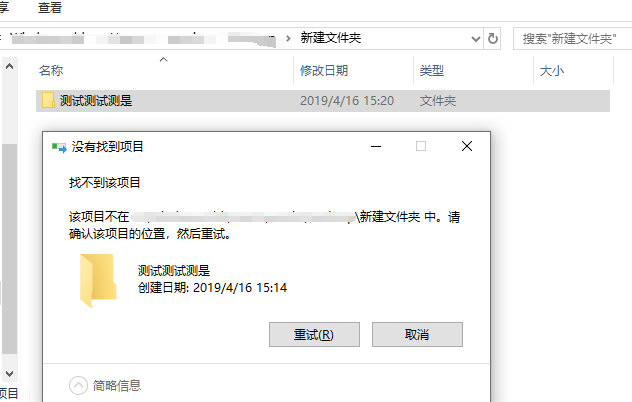Click the dialog's transfer icon in title bar
The image size is (632, 402).
[59, 147]
